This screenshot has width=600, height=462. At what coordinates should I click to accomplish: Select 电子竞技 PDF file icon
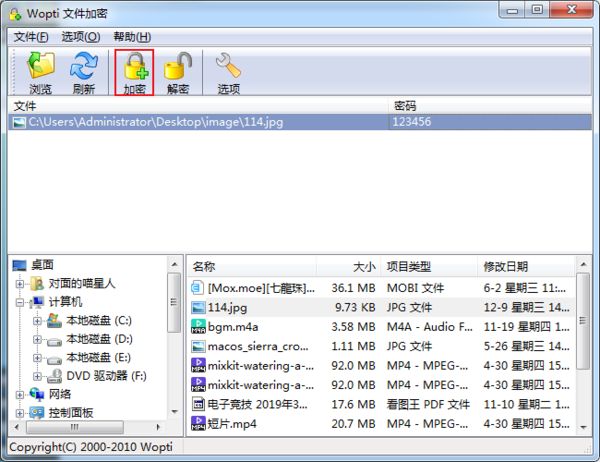[x=198, y=404]
